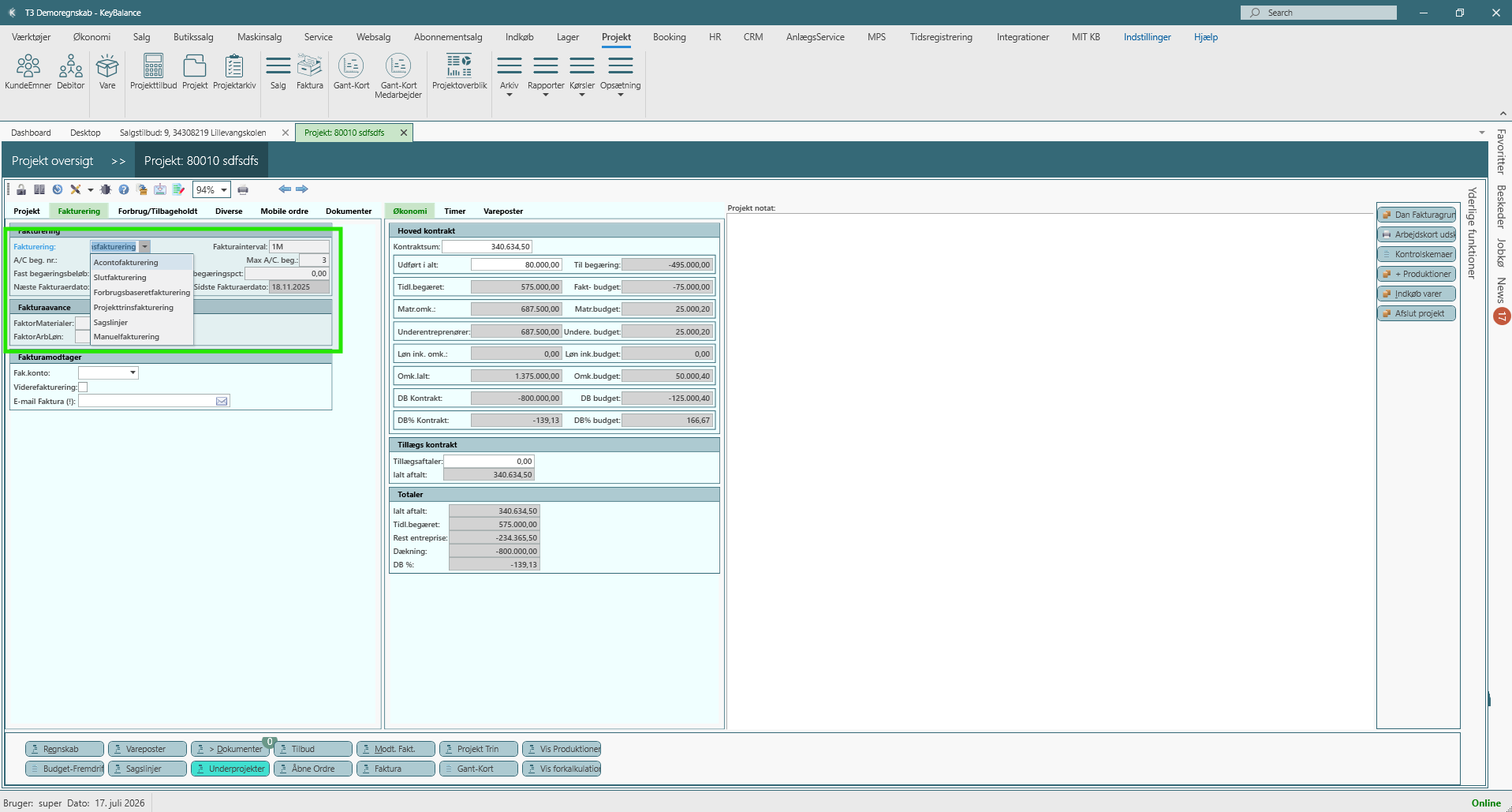Viewport: 1512px width, 812px height.
Task: Click the bug icon in the toolbar
Action: (x=106, y=189)
